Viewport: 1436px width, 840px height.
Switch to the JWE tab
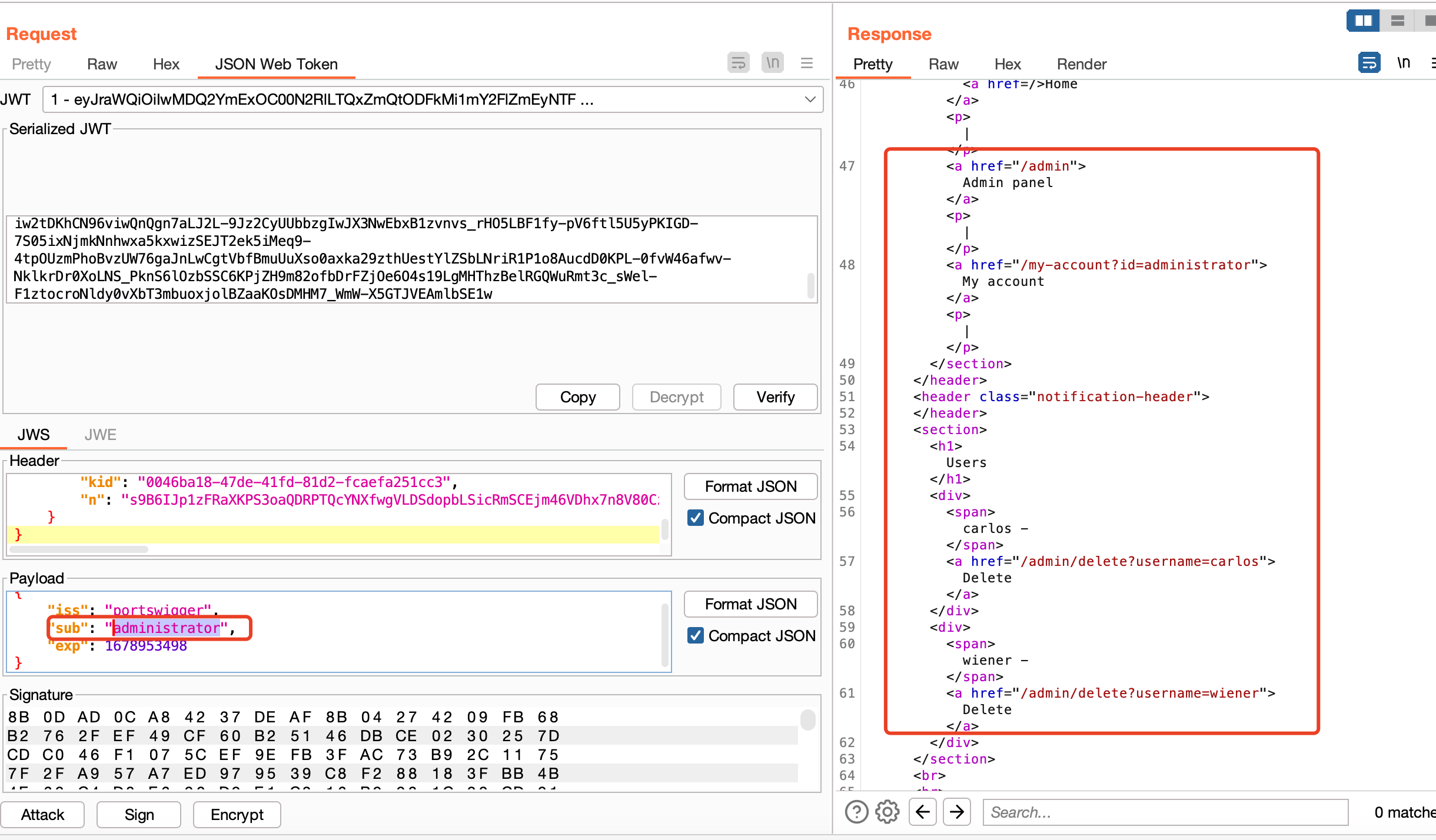[x=100, y=435]
